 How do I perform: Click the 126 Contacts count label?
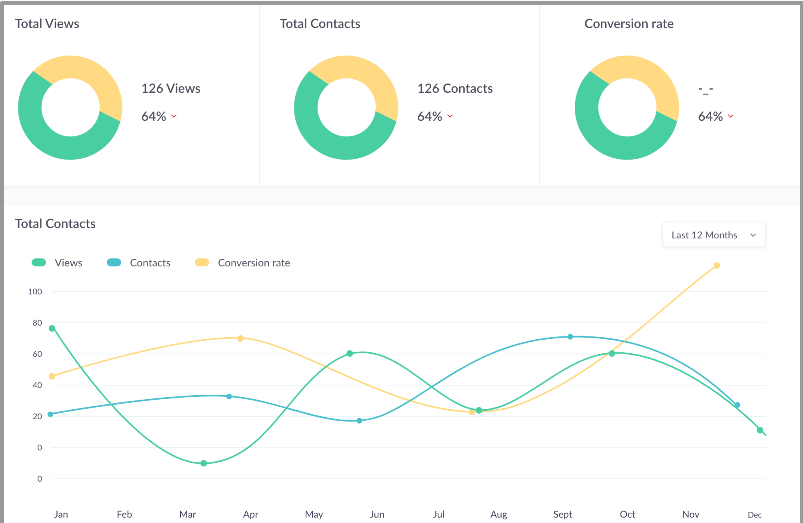[x=455, y=89]
